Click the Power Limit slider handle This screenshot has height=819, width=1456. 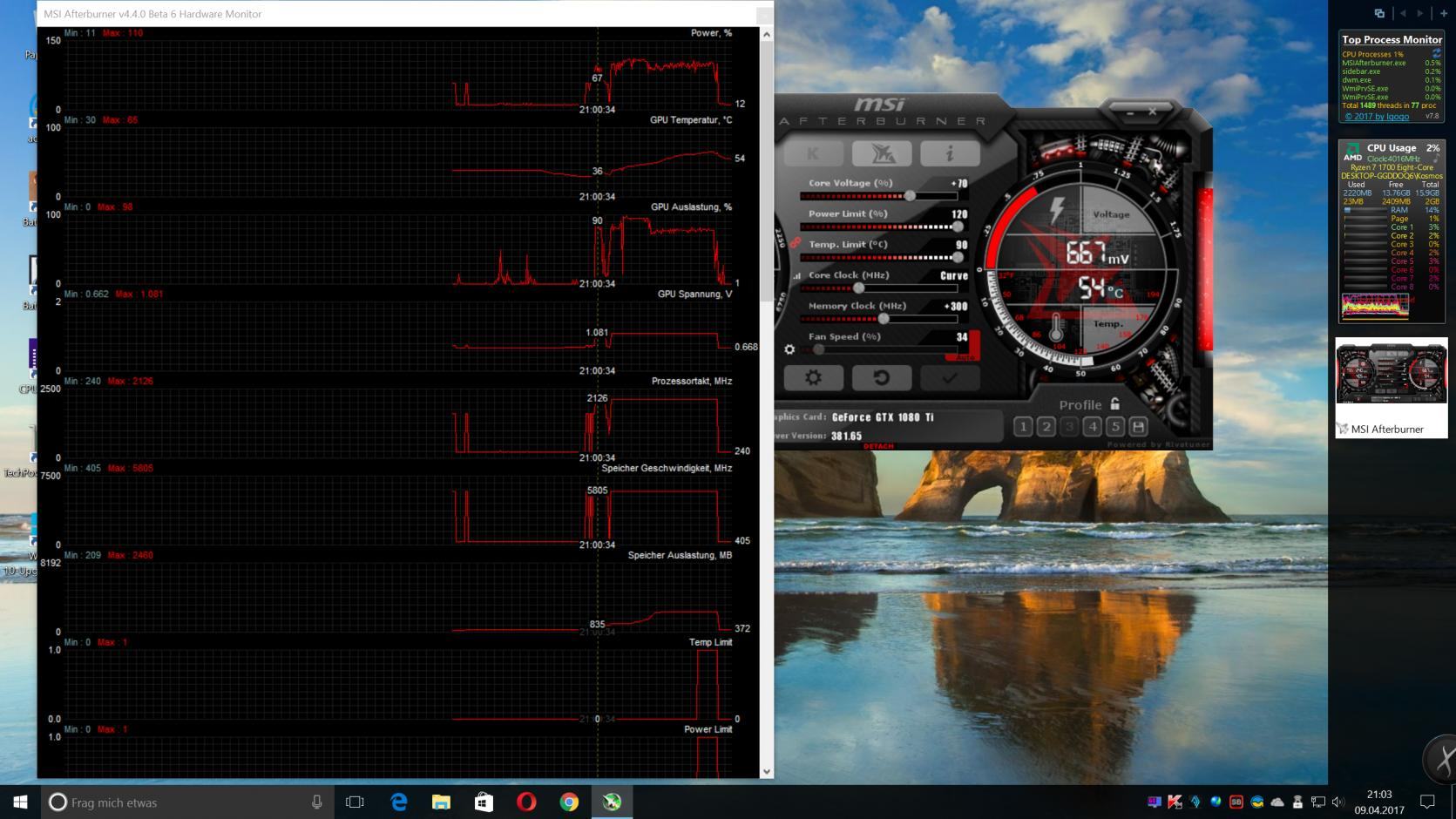pos(958,227)
